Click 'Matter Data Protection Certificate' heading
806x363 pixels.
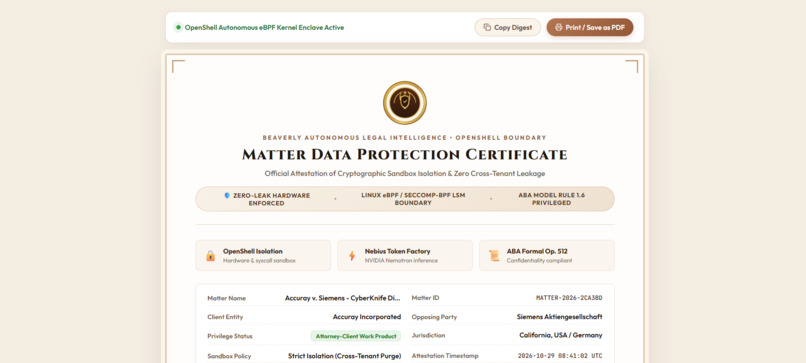pos(405,154)
